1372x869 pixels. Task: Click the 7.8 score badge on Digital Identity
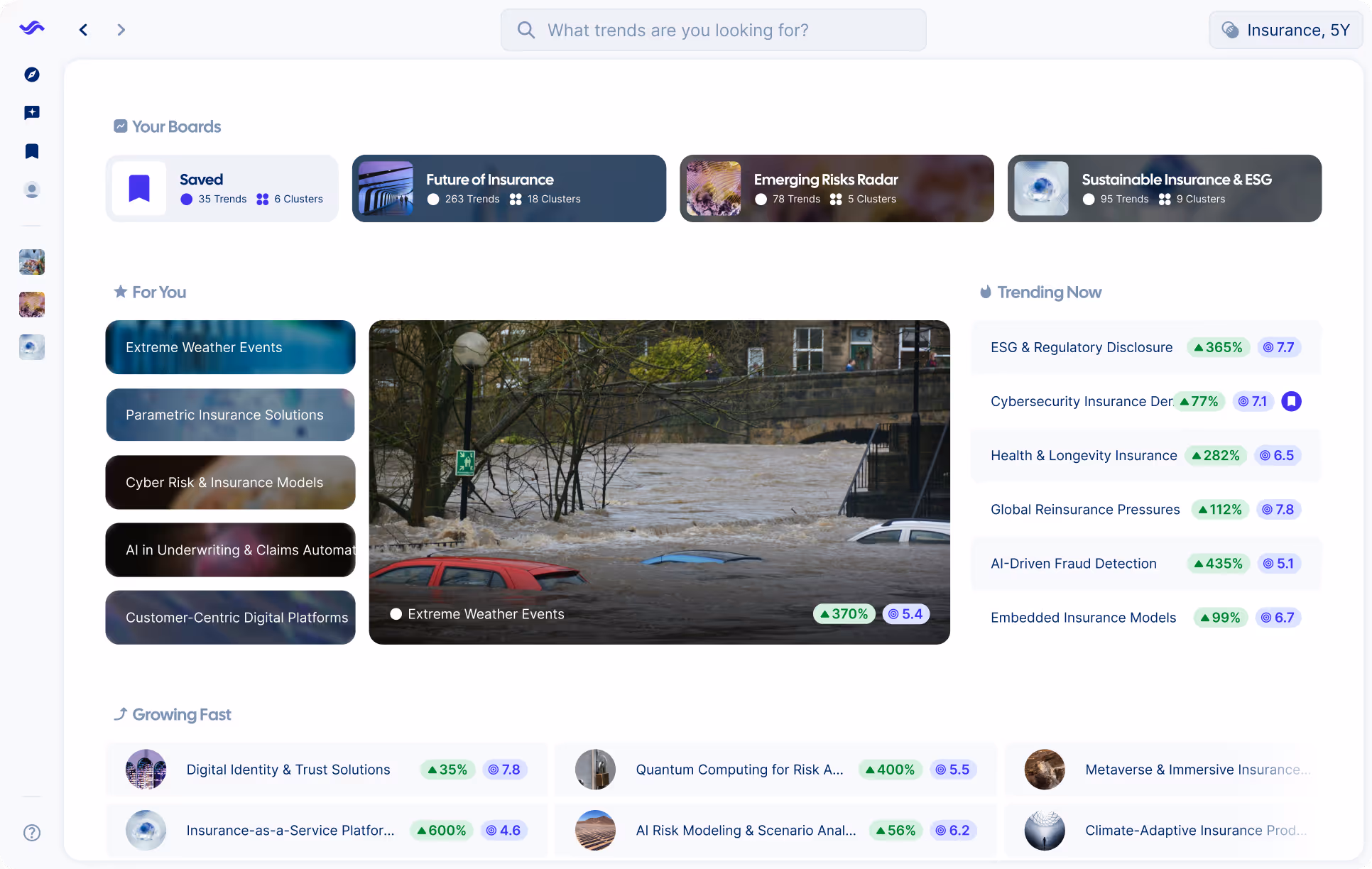pyautogui.click(x=505, y=770)
